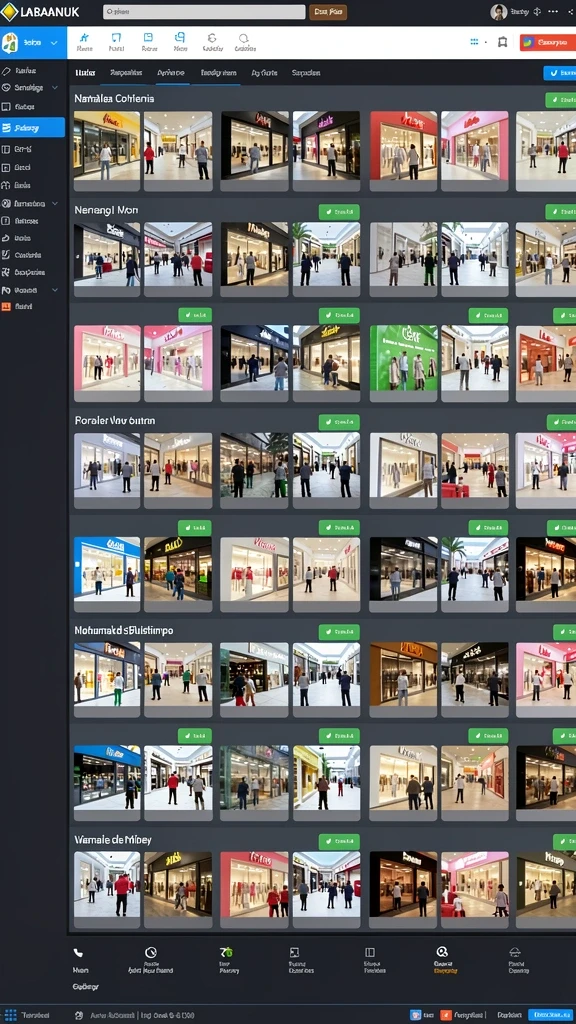Open the brown storefront thumbnail under 'Nohumakd sBluistimpo'
The image size is (576, 1024).
pyautogui.click(x=404, y=680)
